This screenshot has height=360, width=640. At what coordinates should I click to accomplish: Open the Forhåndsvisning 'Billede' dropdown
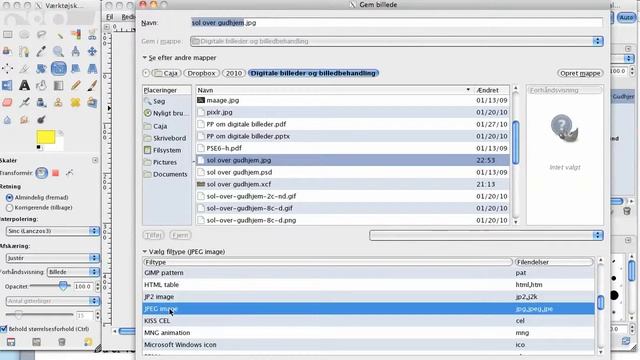tap(73, 272)
